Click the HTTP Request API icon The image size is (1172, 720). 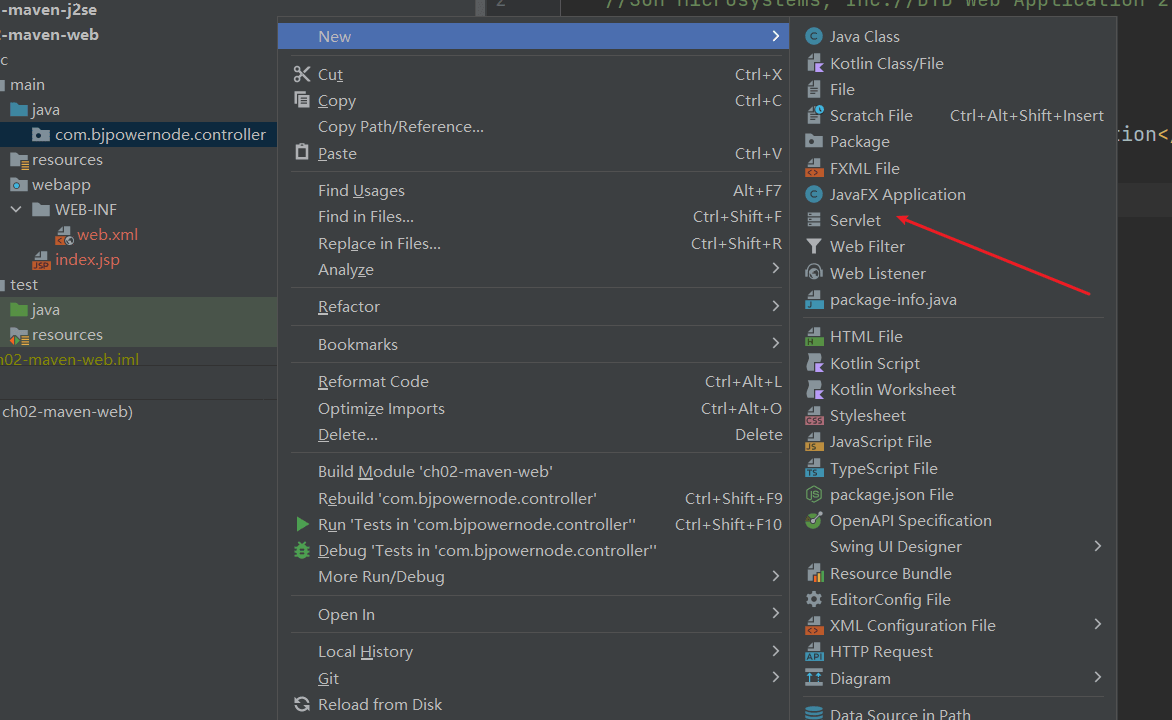[x=814, y=652]
